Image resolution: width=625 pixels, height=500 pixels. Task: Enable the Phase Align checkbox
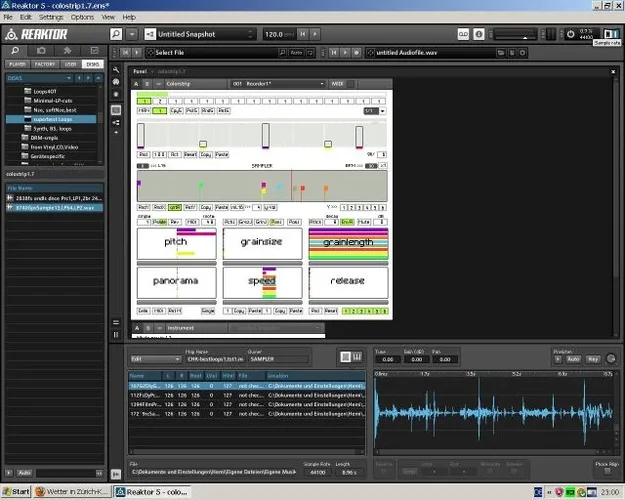(607, 471)
